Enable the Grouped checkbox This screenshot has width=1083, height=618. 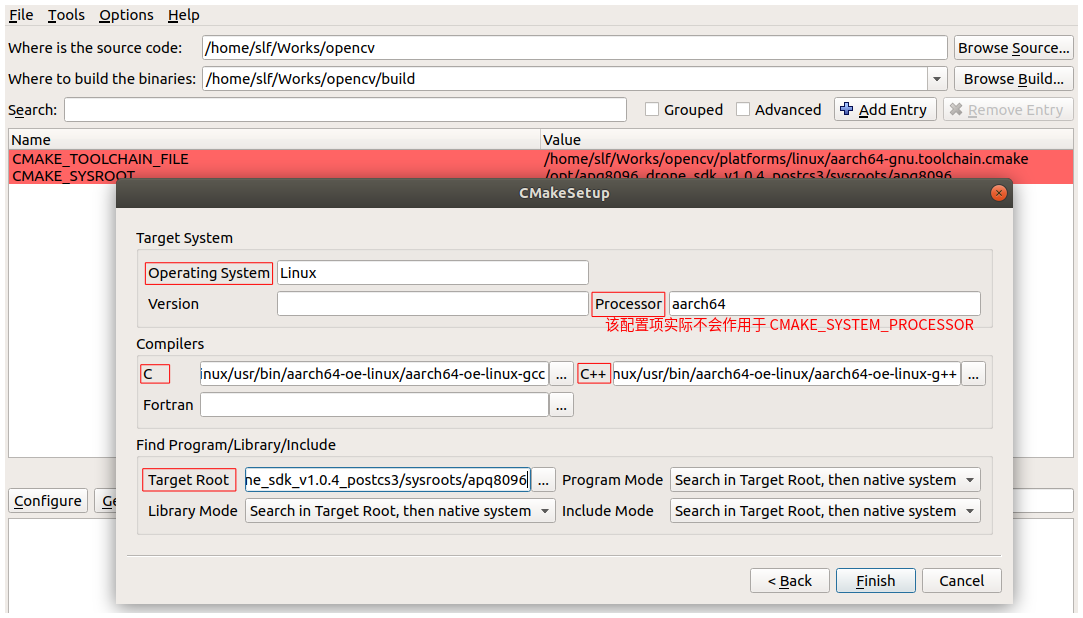click(652, 109)
